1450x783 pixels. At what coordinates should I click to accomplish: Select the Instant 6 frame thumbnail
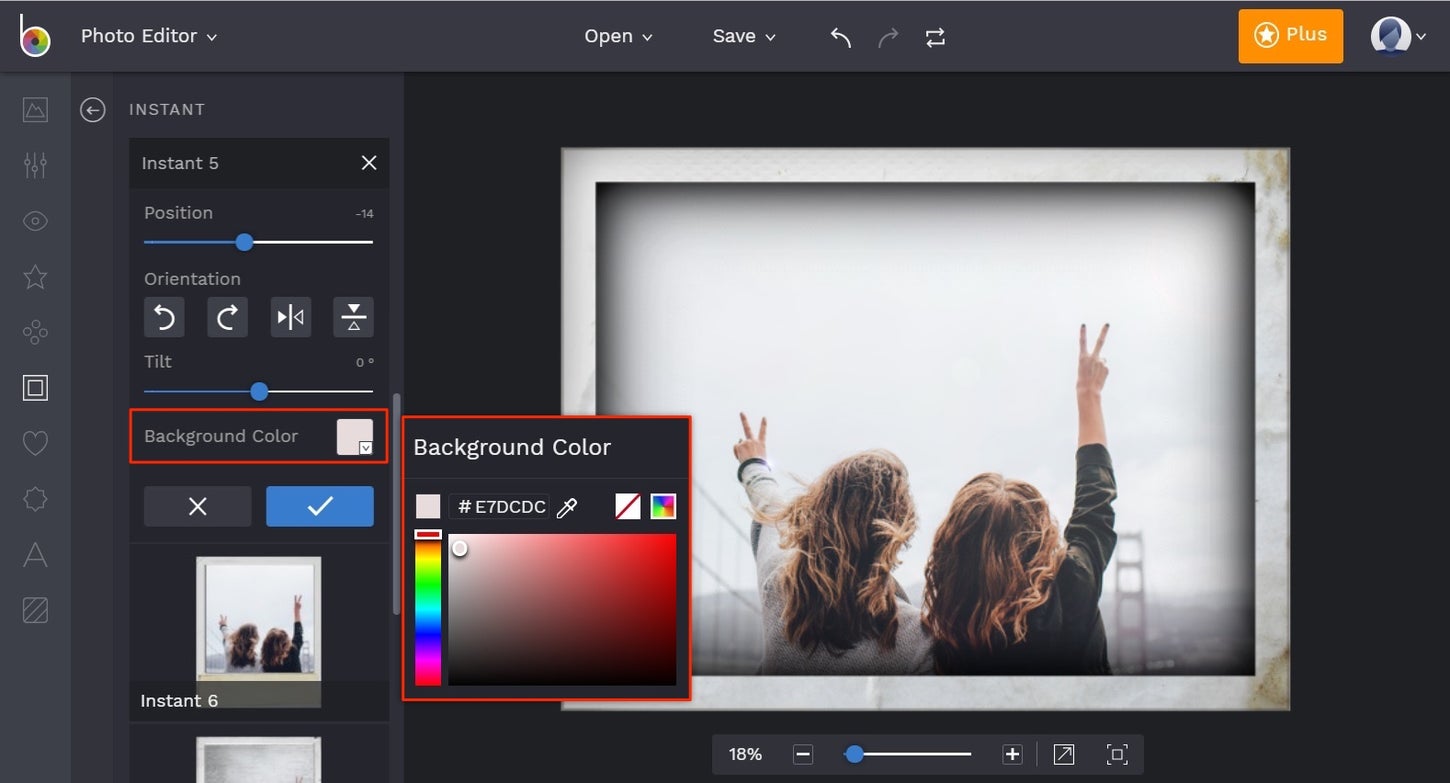pyautogui.click(x=259, y=632)
